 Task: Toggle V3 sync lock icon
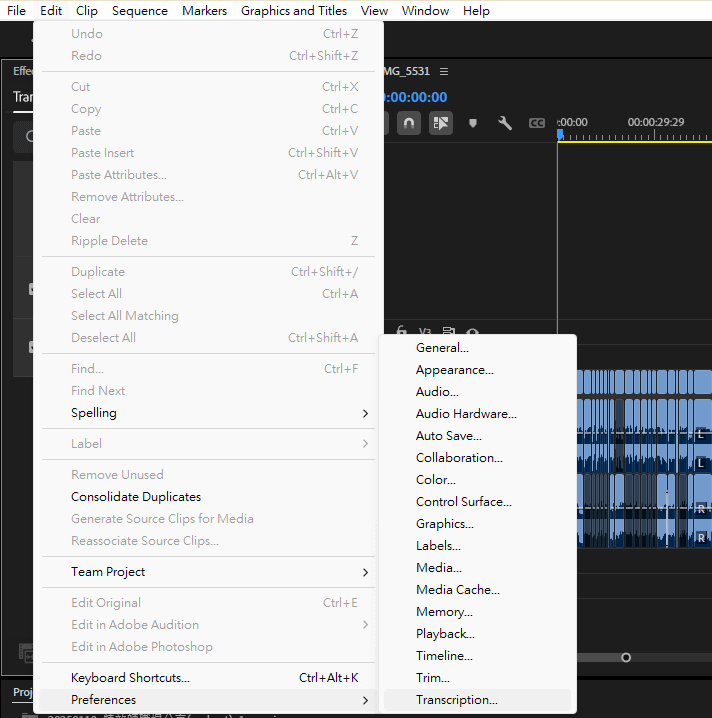449,332
